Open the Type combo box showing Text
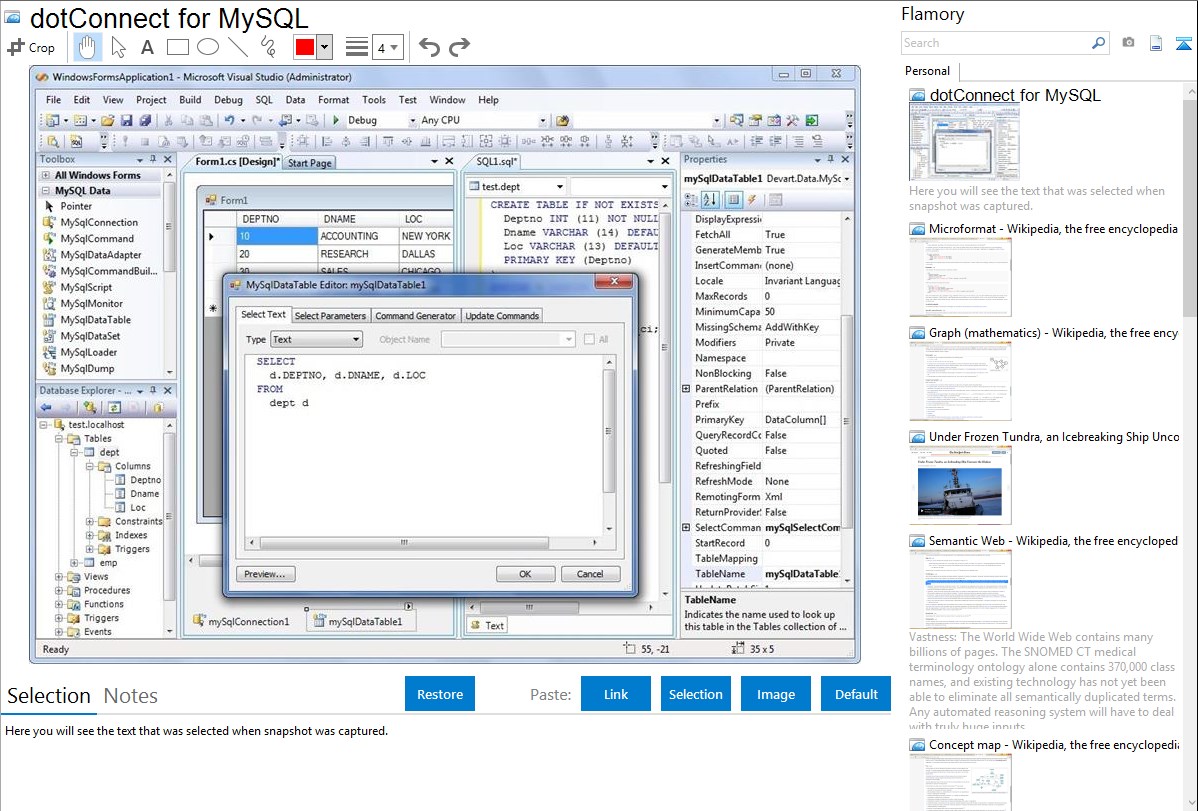This screenshot has width=1198, height=811. point(316,339)
